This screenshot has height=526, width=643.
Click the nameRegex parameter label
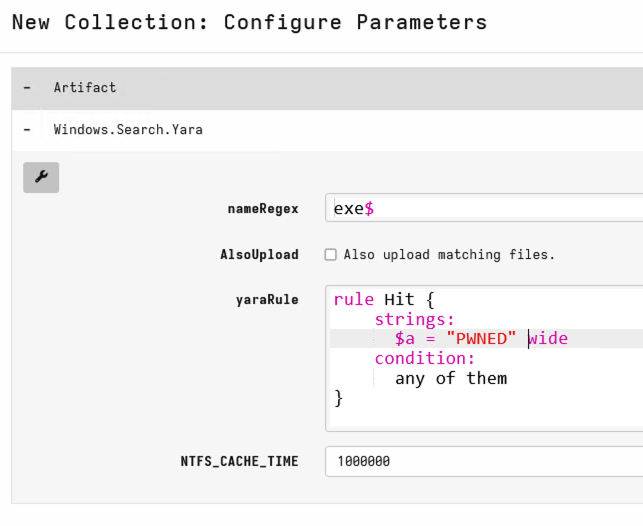[263, 208]
